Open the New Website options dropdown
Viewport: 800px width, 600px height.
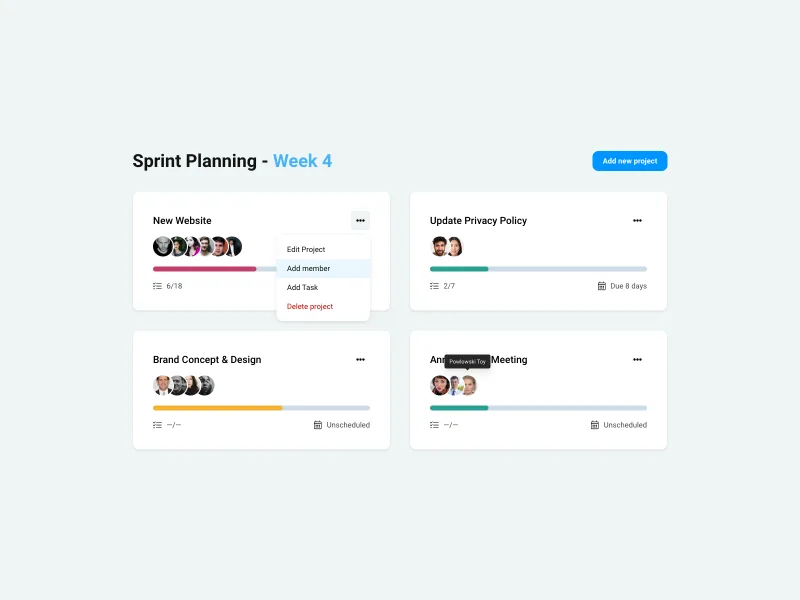tap(360, 219)
